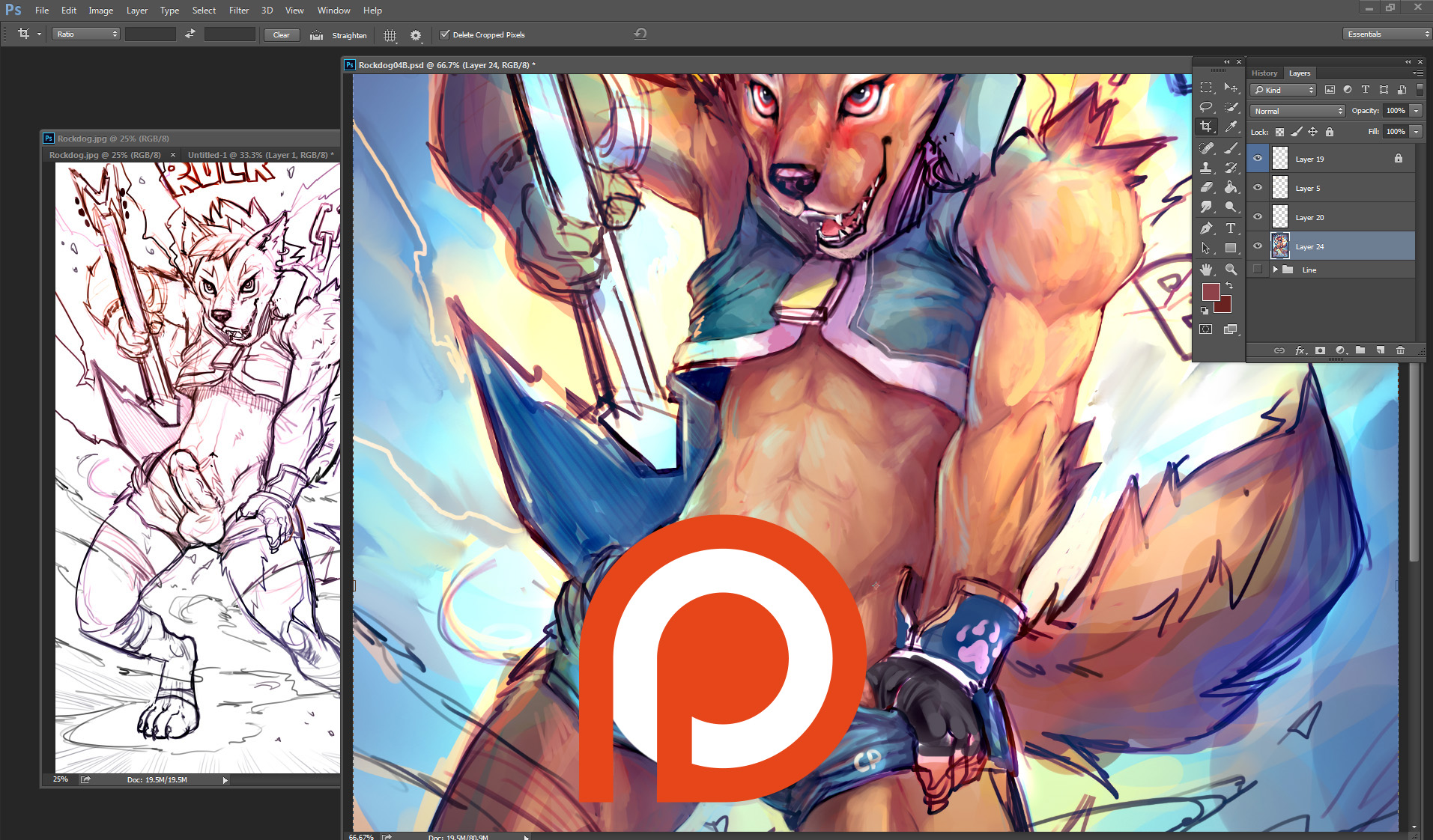Select the Lasso tool
The image size is (1433, 840).
click(1206, 107)
